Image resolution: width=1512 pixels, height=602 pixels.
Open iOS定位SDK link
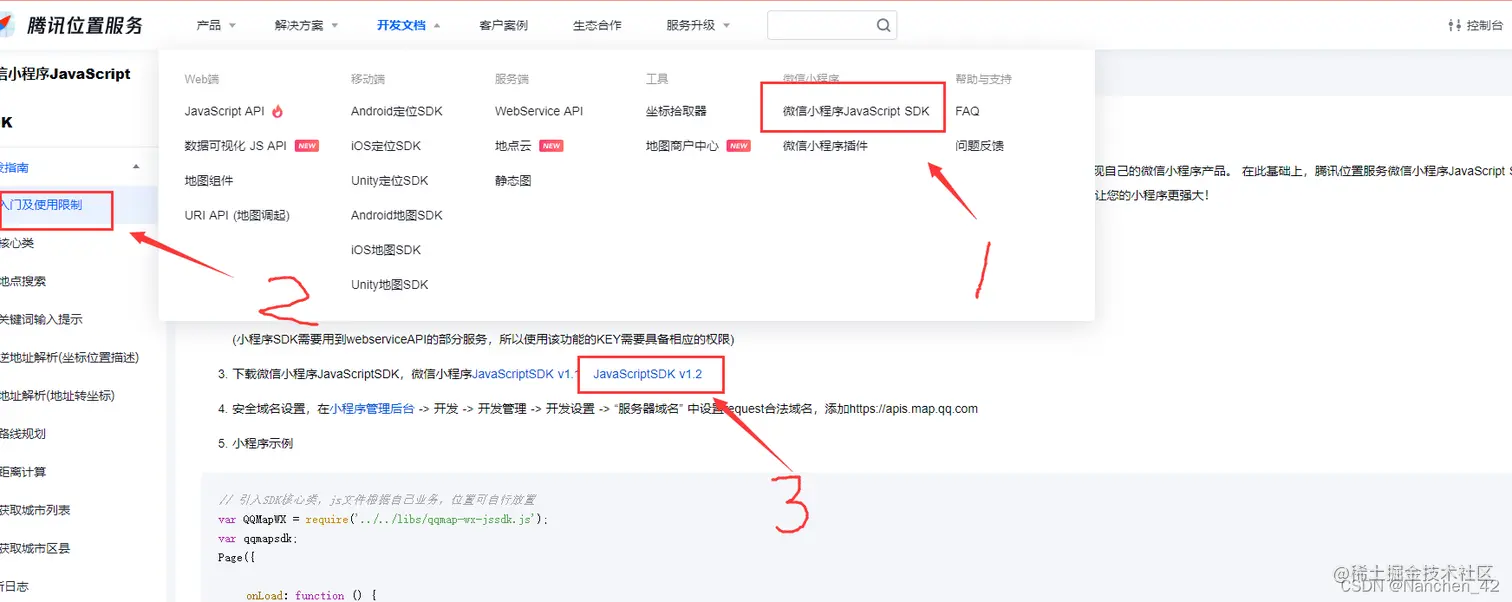coord(386,146)
